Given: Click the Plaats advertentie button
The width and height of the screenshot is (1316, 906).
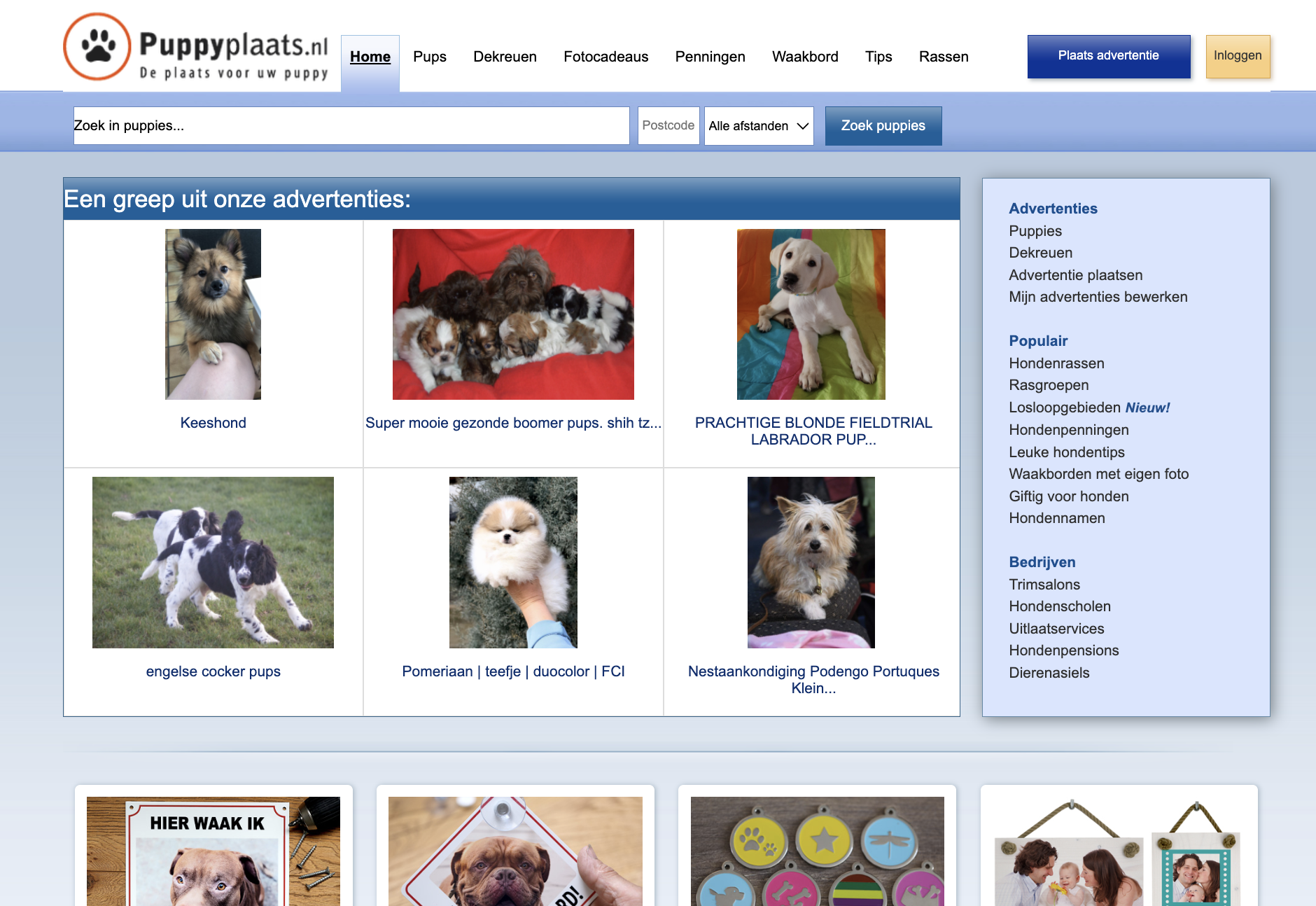Looking at the screenshot, I should (x=1109, y=56).
